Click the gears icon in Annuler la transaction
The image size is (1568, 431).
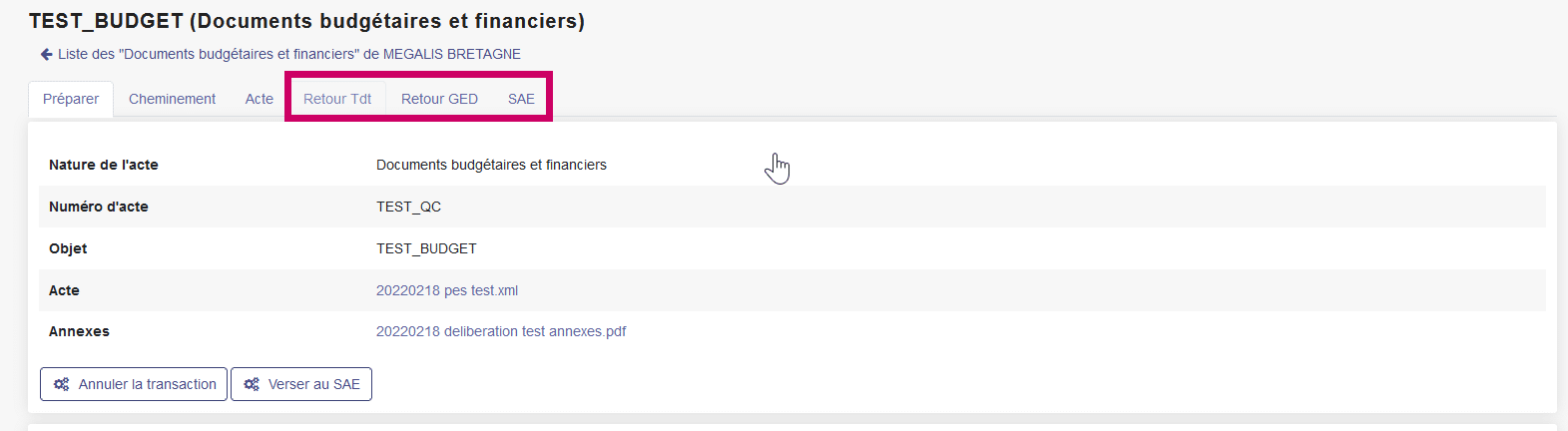pos(61,384)
